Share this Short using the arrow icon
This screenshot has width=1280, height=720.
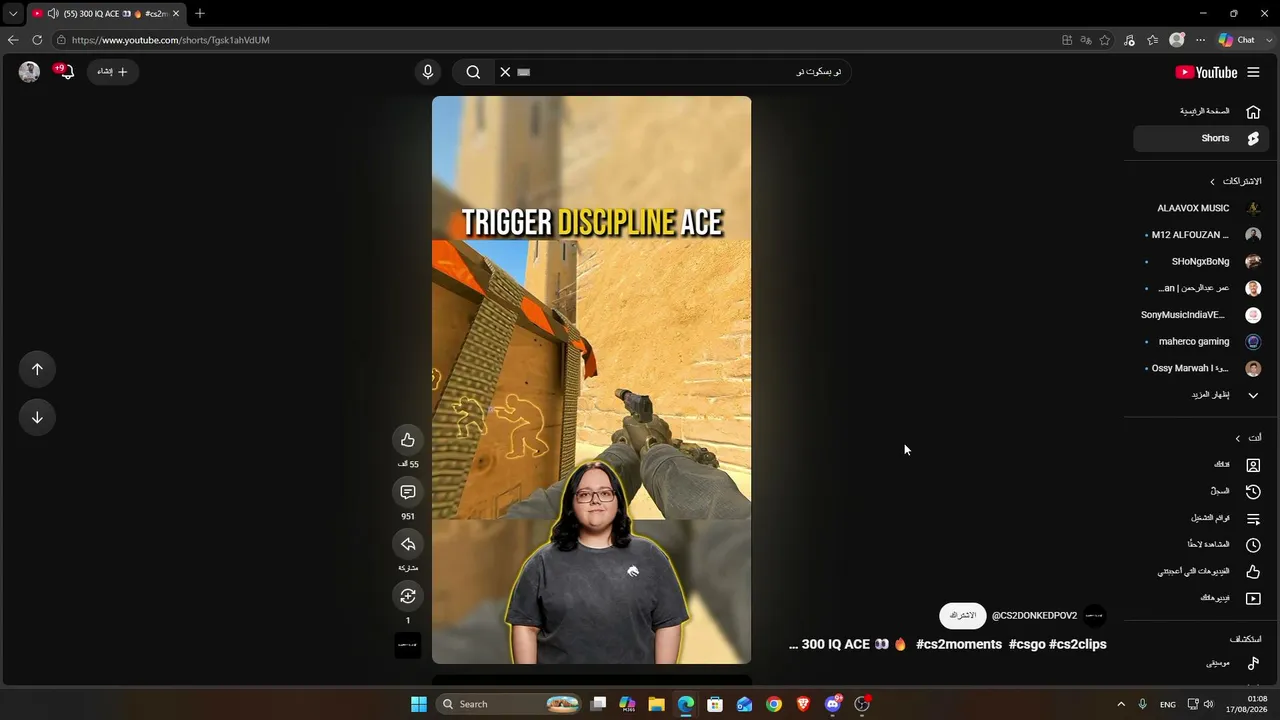pos(408,544)
